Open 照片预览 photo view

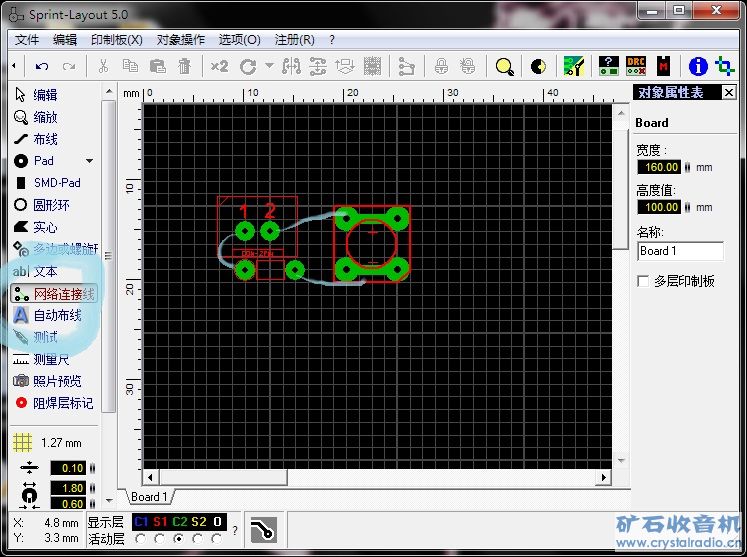[48, 381]
